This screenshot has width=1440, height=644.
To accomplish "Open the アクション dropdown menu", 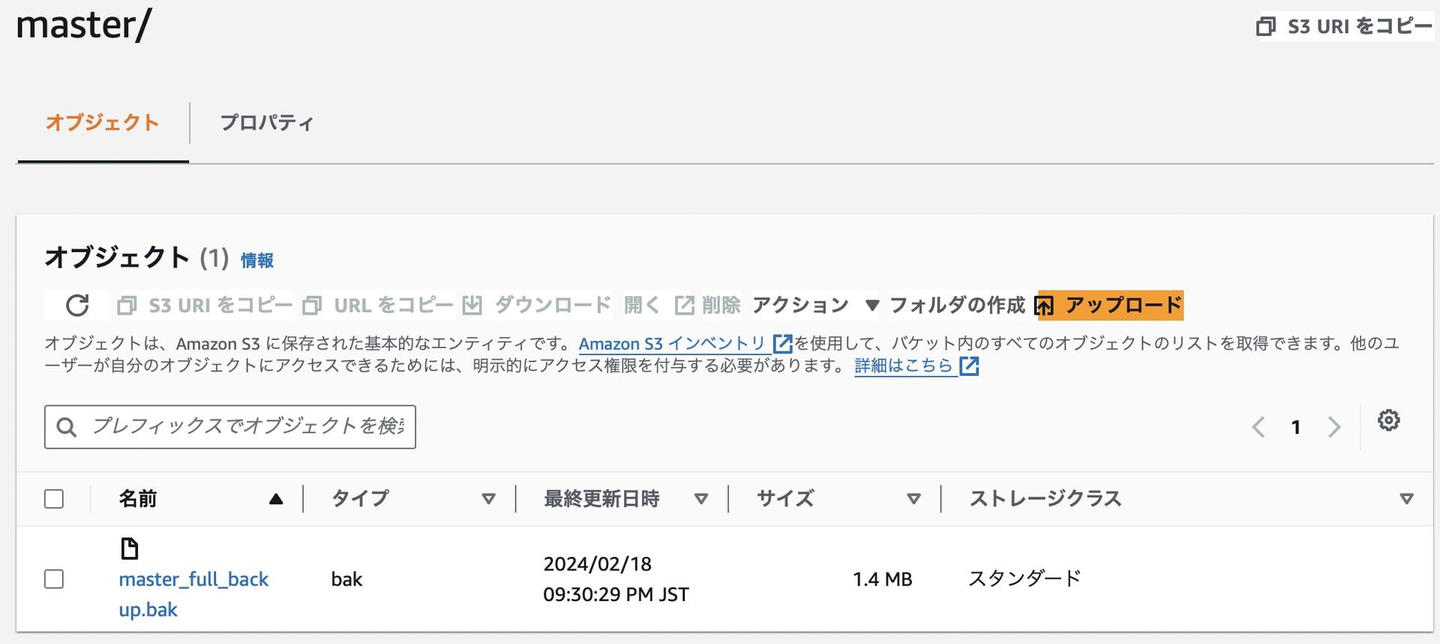I will (815, 305).
